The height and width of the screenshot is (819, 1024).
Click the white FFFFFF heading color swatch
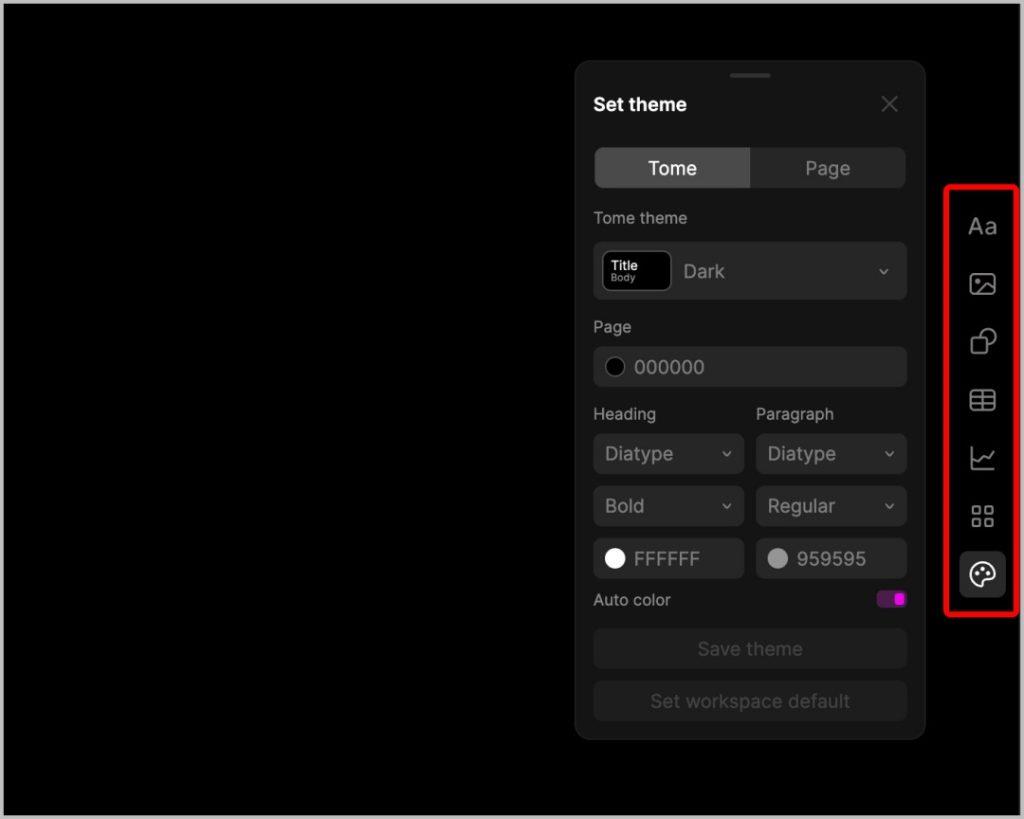coord(615,558)
